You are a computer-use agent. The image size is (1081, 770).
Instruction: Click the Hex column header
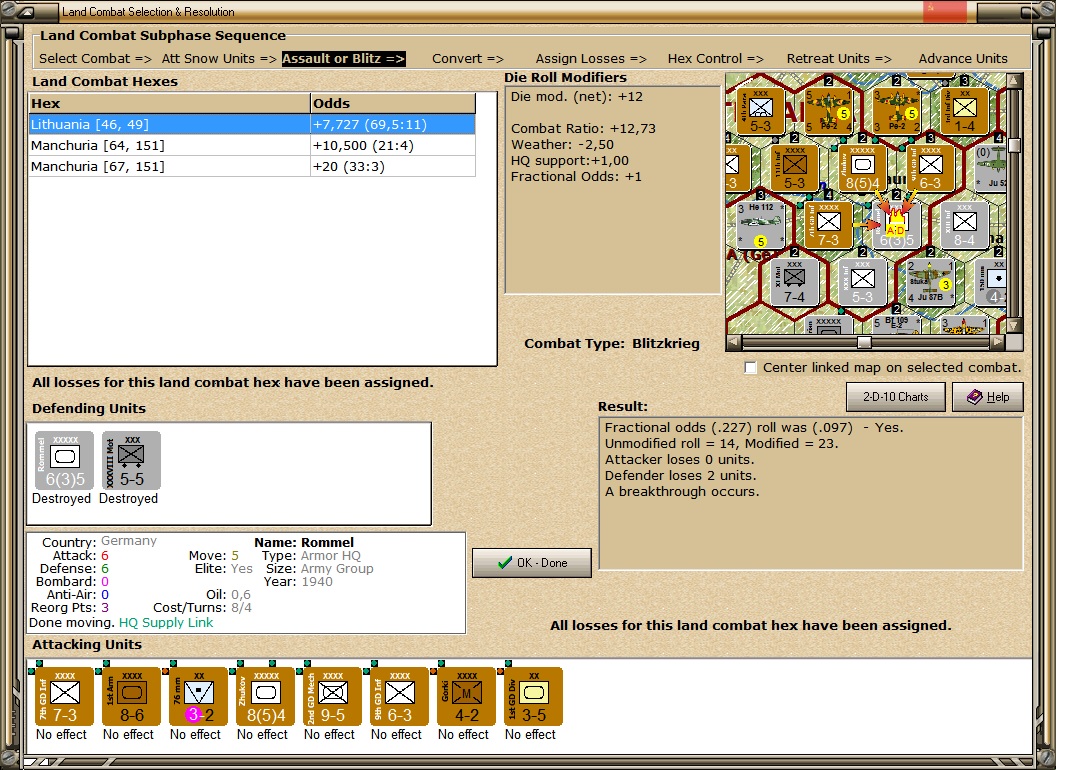point(170,103)
